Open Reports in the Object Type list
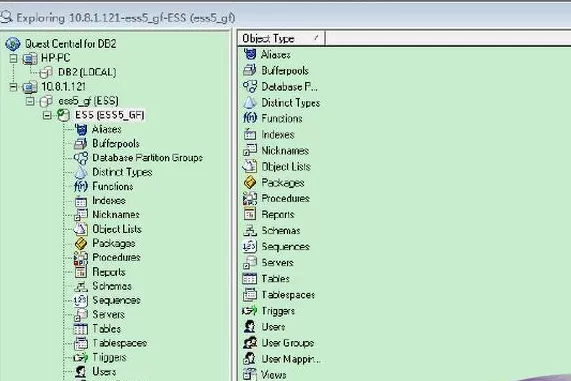 point(278,215)
